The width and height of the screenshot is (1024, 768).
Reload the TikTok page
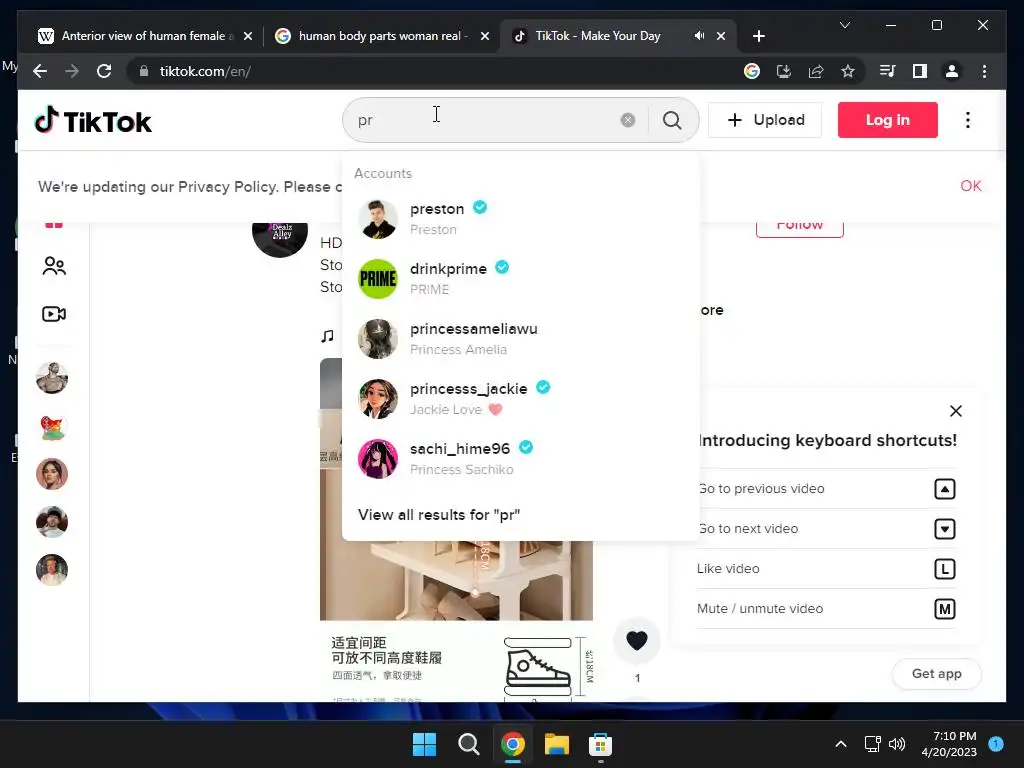[104, 71]
